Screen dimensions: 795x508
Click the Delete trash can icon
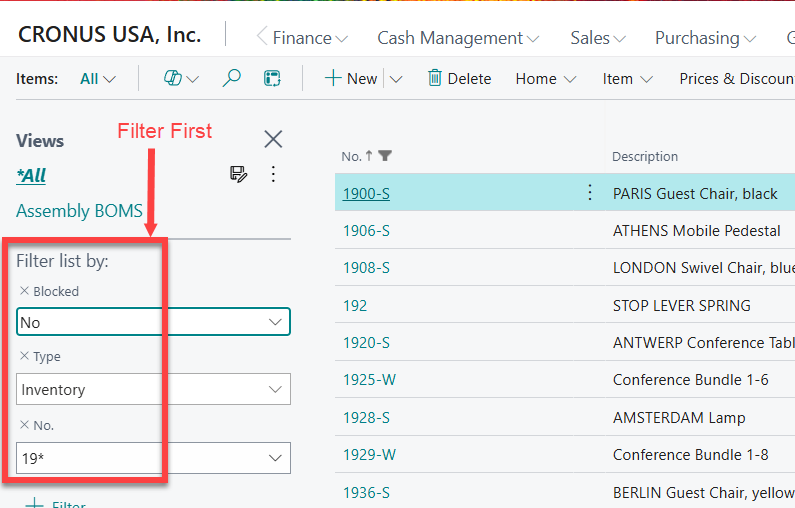click(435, 78)
